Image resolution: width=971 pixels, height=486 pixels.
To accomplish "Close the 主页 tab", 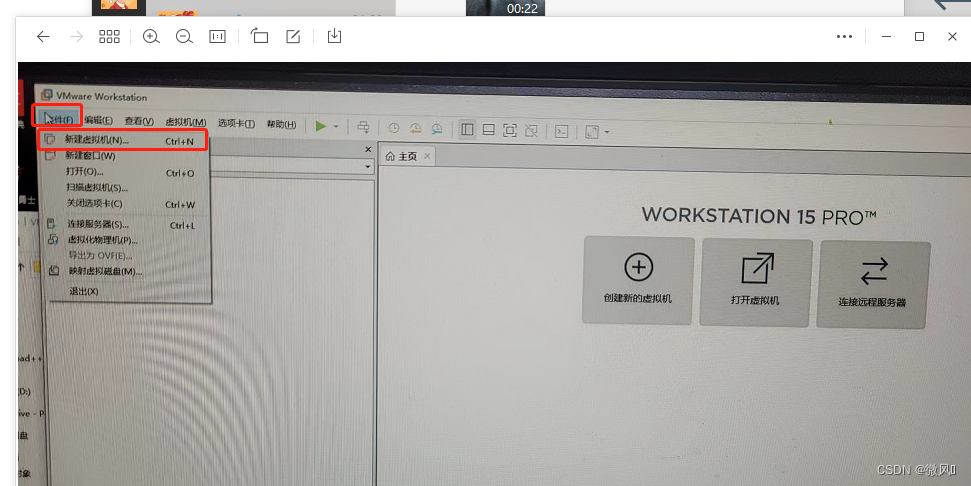I will [427, 156].
